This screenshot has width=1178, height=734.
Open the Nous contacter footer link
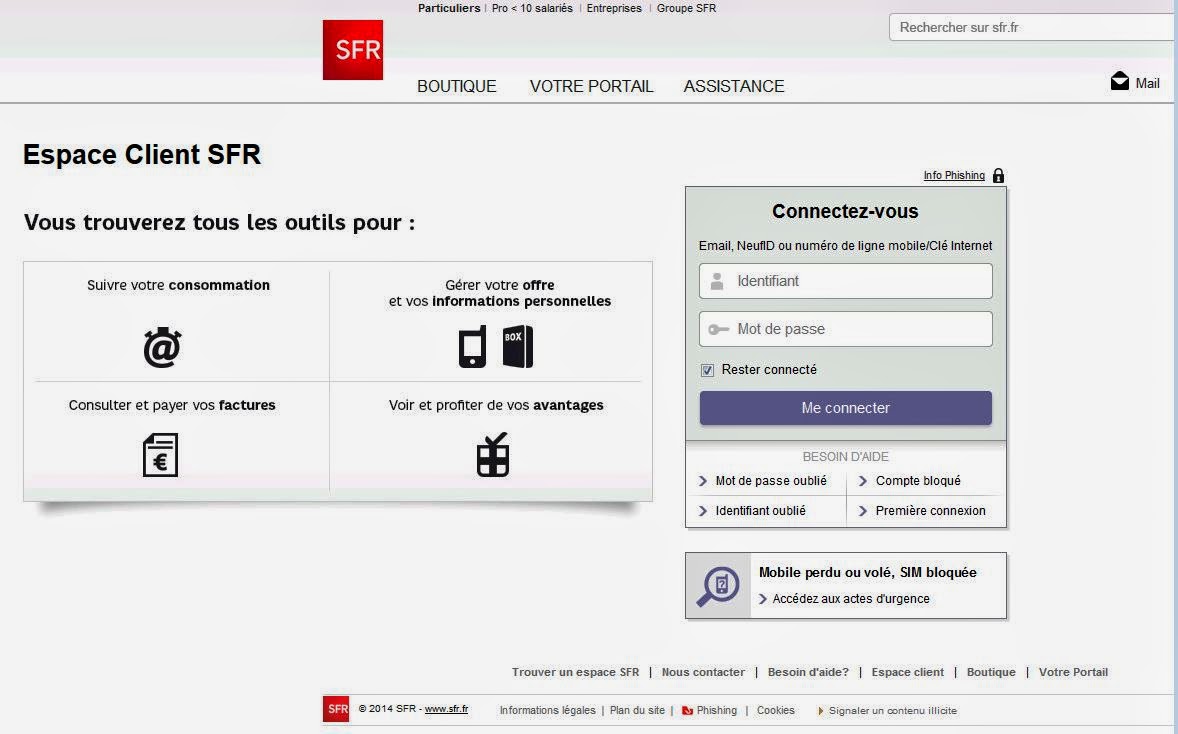click(703, 672)
